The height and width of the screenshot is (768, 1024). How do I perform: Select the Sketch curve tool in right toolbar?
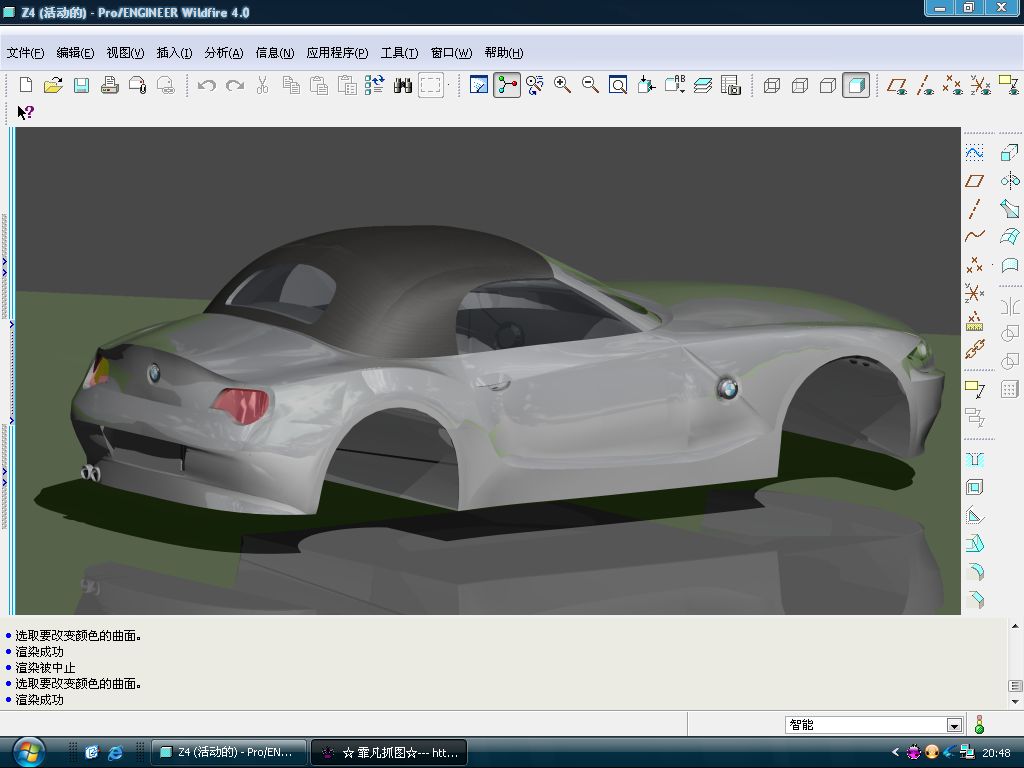click(975, 153)
